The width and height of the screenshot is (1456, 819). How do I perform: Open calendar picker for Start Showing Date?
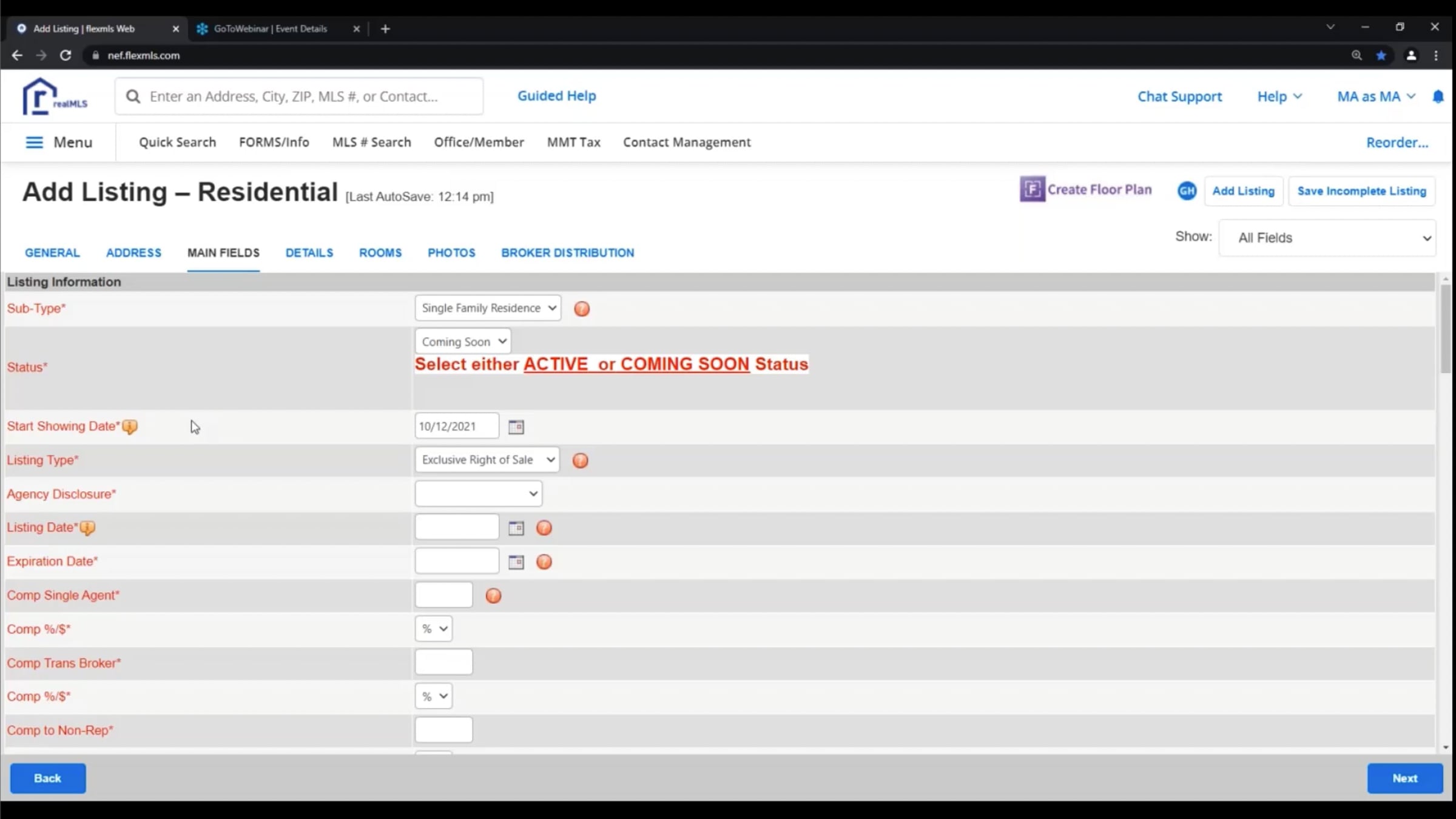click(516, 426)
